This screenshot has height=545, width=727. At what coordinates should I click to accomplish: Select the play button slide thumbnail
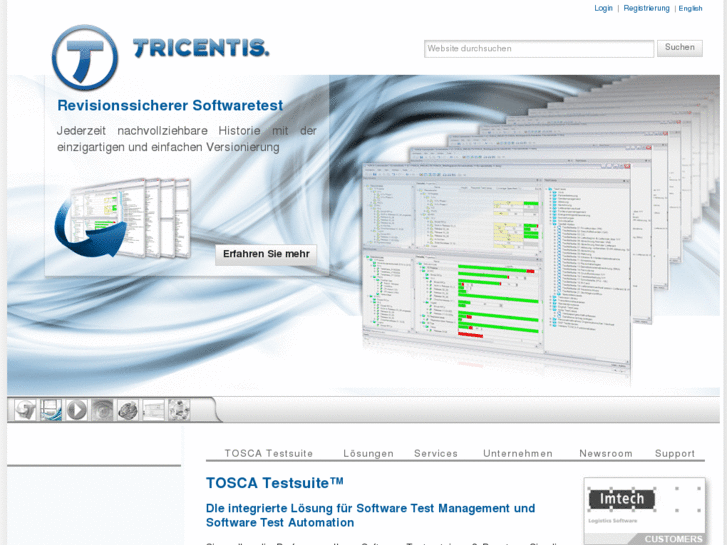click(77, 410)
